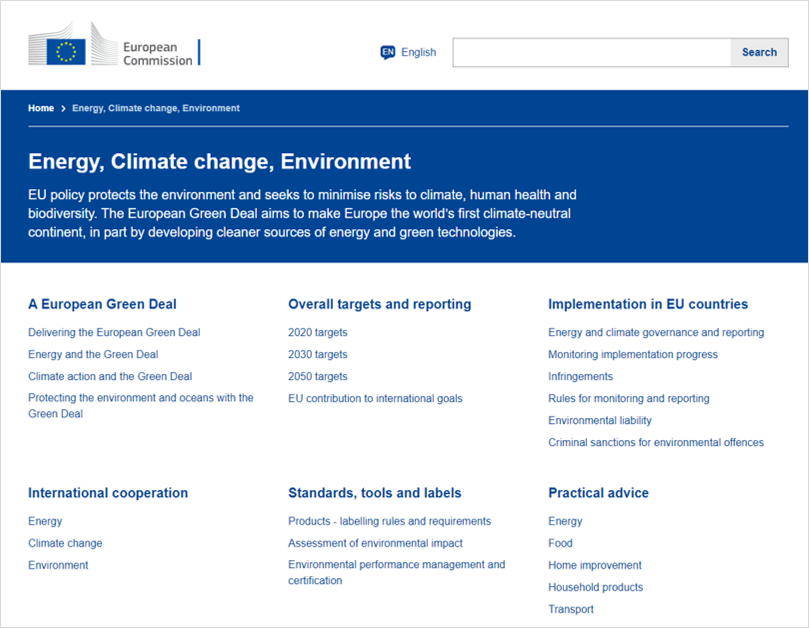Viewport: 809px width, 628px height.
Task: Open Monitoring implementation progress link
Action: pyautogui.click(x=633, y=355)
